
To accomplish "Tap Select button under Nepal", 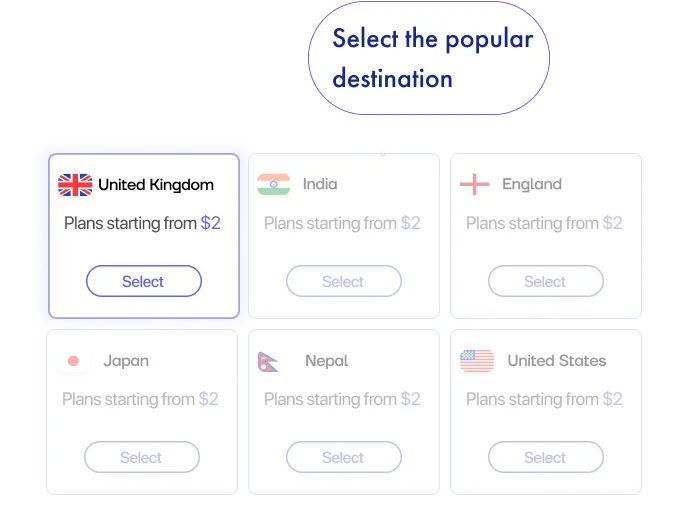I will (x=343, y=458).
